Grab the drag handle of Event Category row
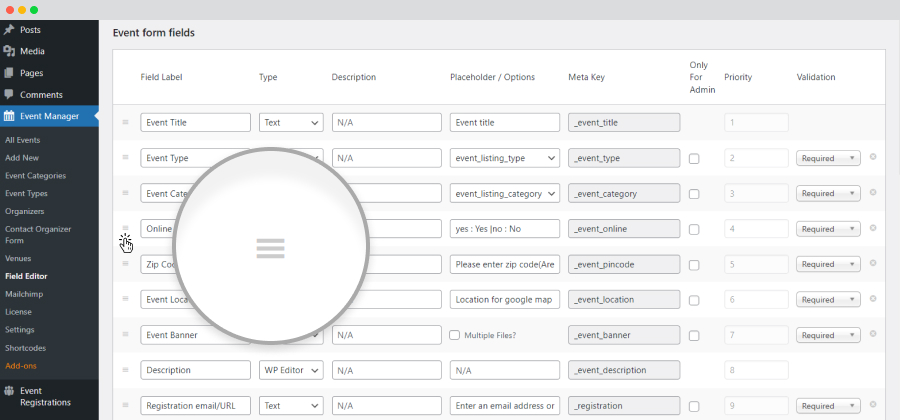Image resolution: width=900 pixels, height=420 pixels. 125,193
